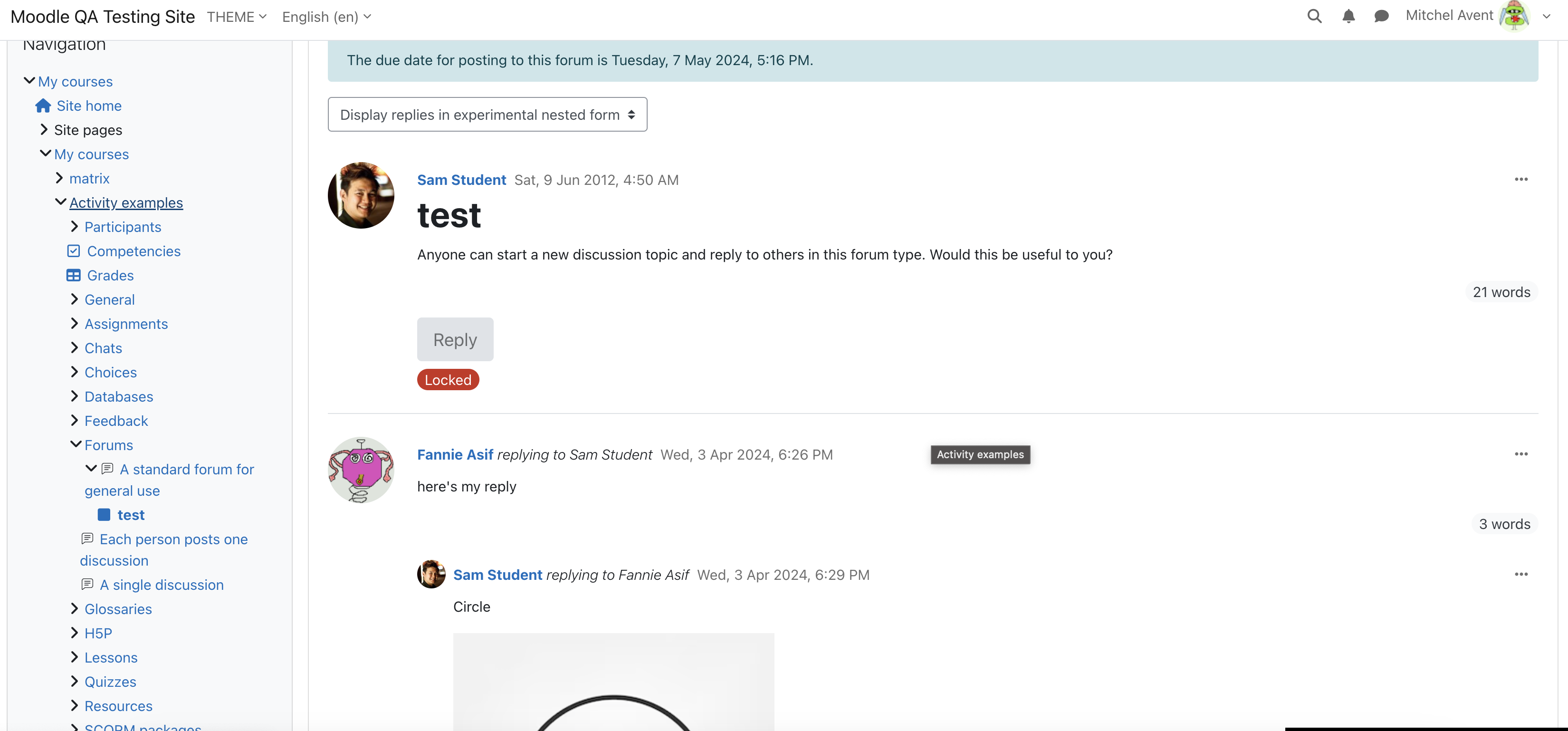Open the Grades navigation link
Screen dimensions: 1568x731
pyautogui.click(x=110, y=276)
